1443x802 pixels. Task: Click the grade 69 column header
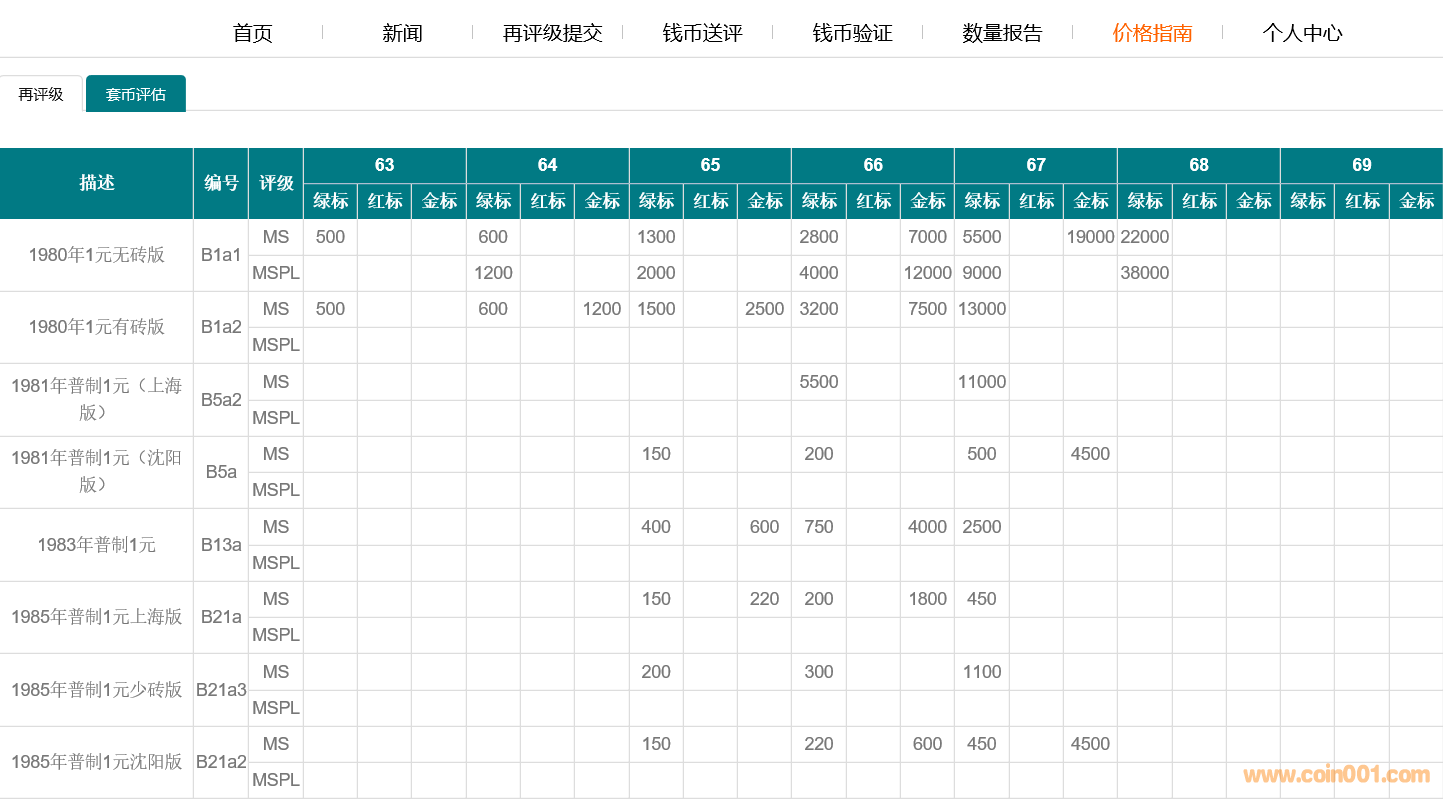tap(1361, 165)
